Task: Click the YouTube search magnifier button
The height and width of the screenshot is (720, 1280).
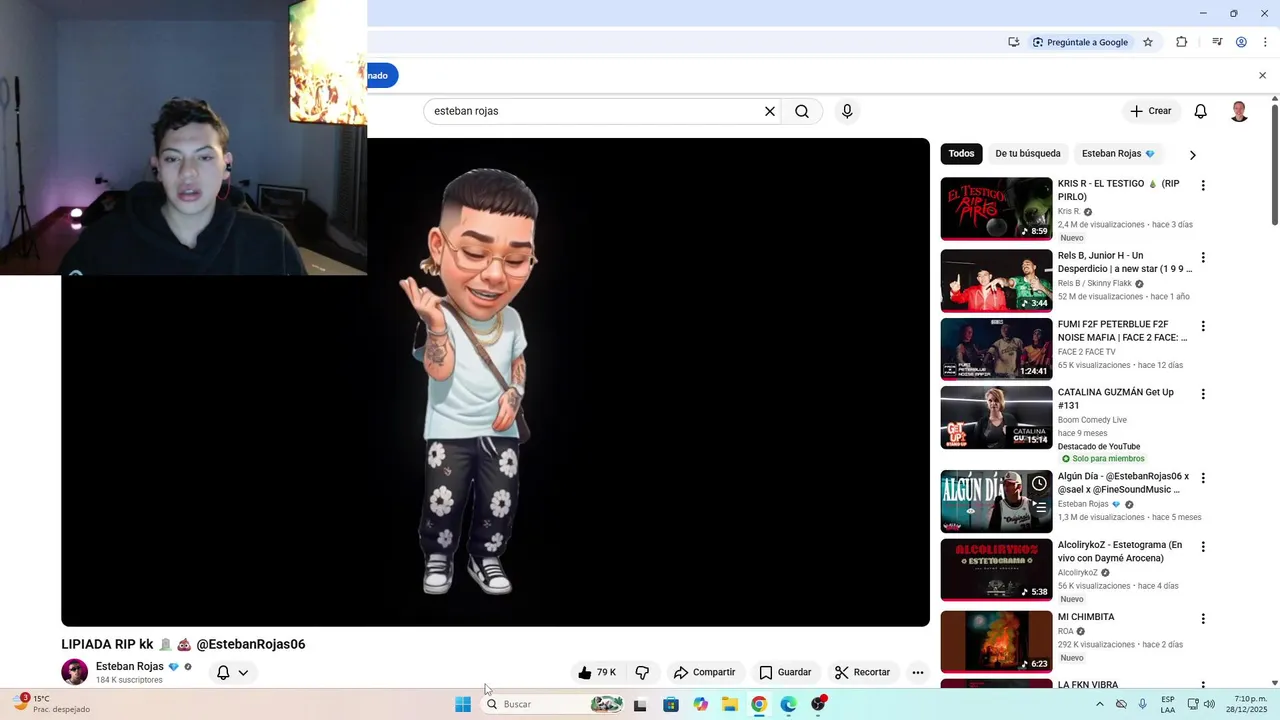Action: click(x=802, y=111)
